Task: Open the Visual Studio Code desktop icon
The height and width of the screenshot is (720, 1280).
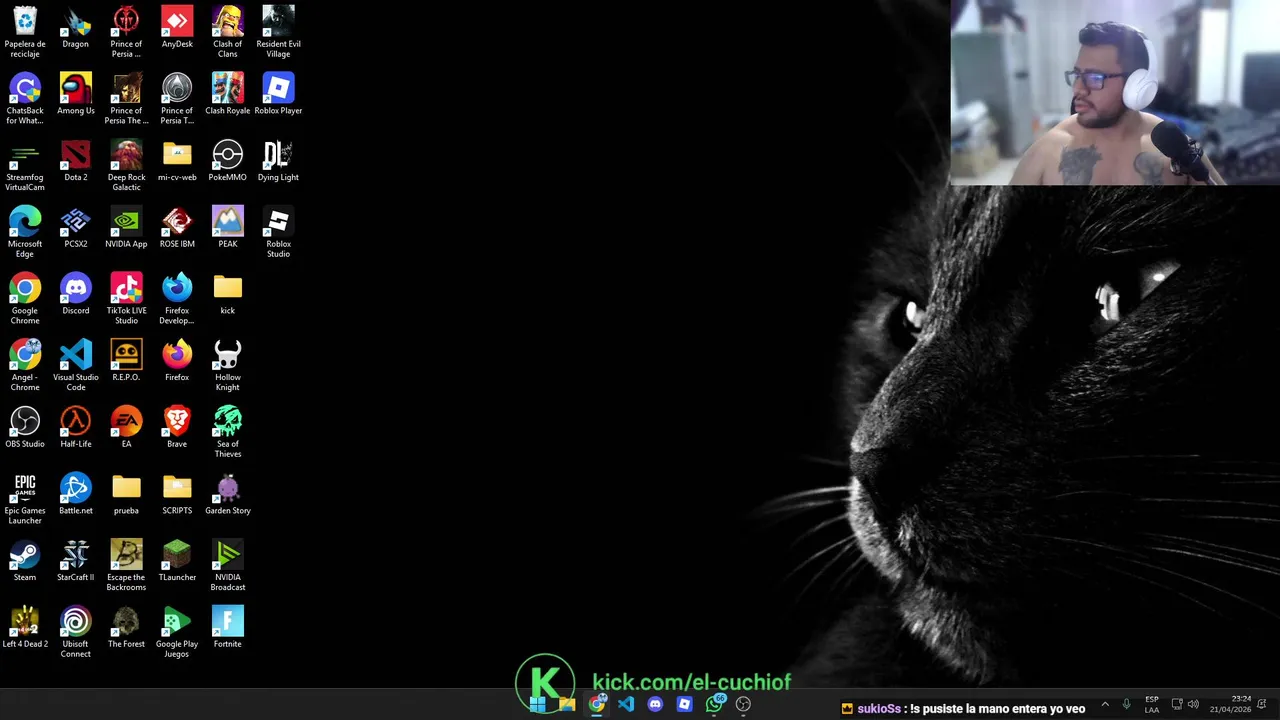Action: click(x=76, y=366)
